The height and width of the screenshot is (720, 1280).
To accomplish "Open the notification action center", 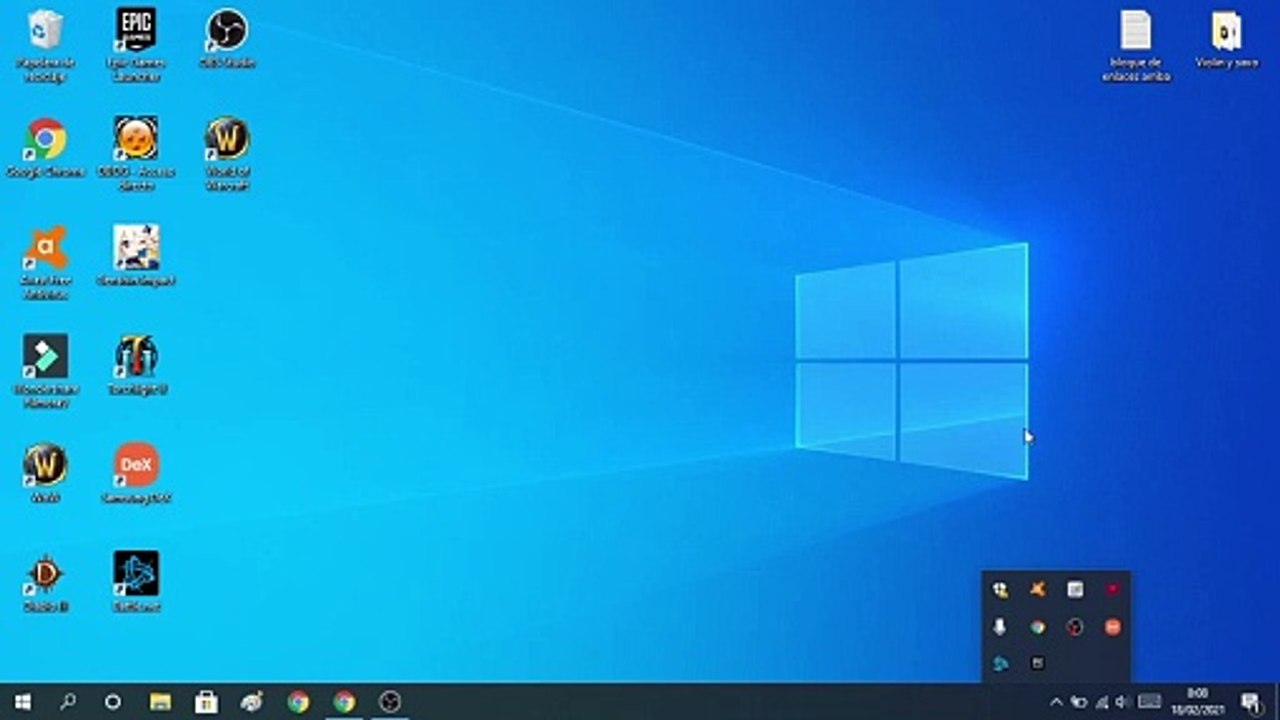I will click(1250, 702).
